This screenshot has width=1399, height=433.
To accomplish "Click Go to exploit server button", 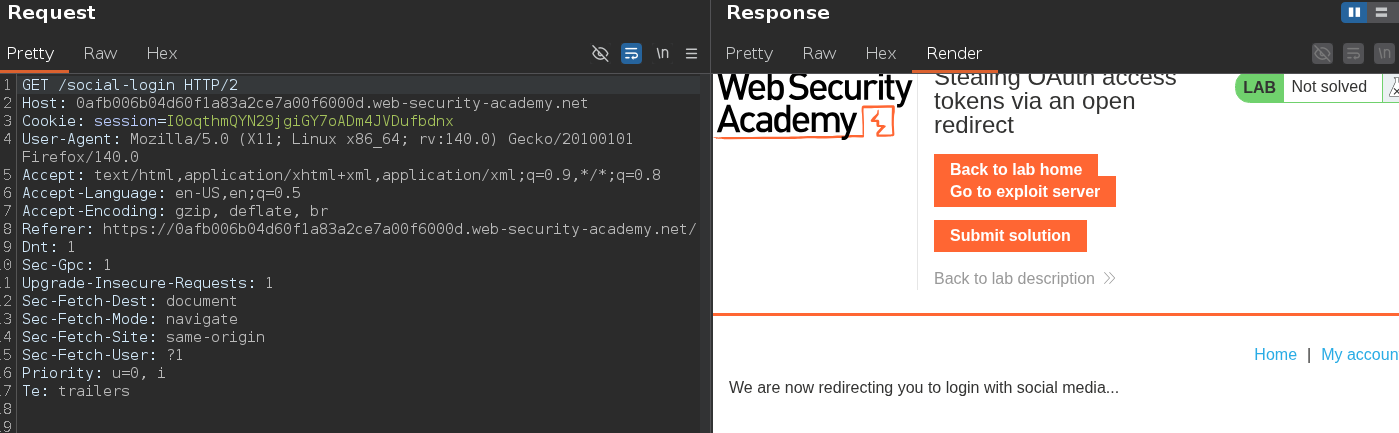I will click(1025, 192).
